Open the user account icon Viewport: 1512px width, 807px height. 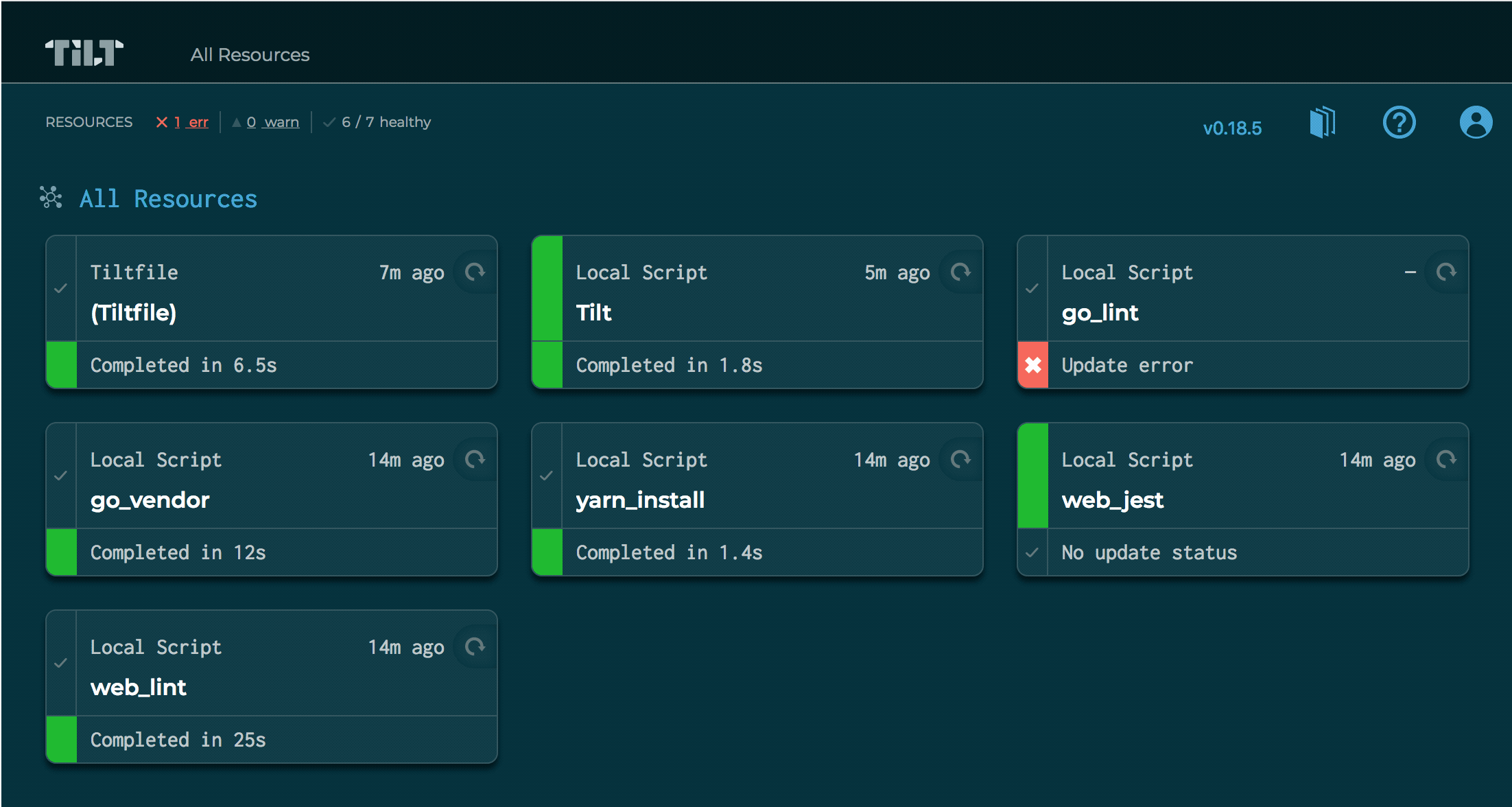(1476, 122)
